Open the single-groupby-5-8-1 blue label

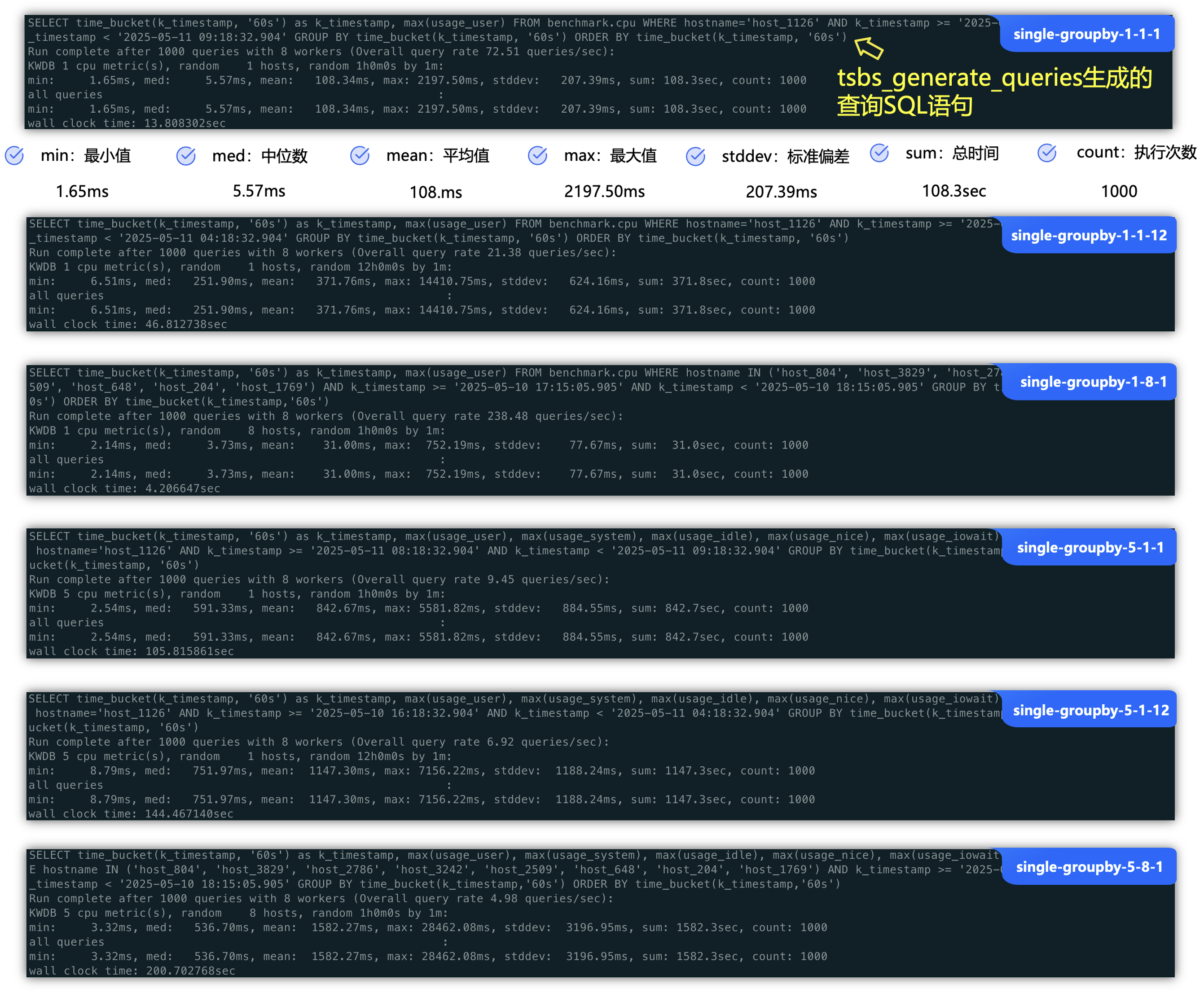pos(1089,866)
